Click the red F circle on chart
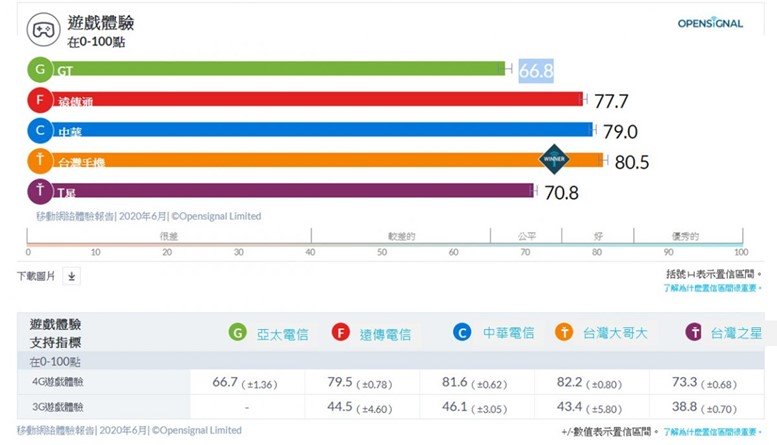 click(x=40, y=100)
